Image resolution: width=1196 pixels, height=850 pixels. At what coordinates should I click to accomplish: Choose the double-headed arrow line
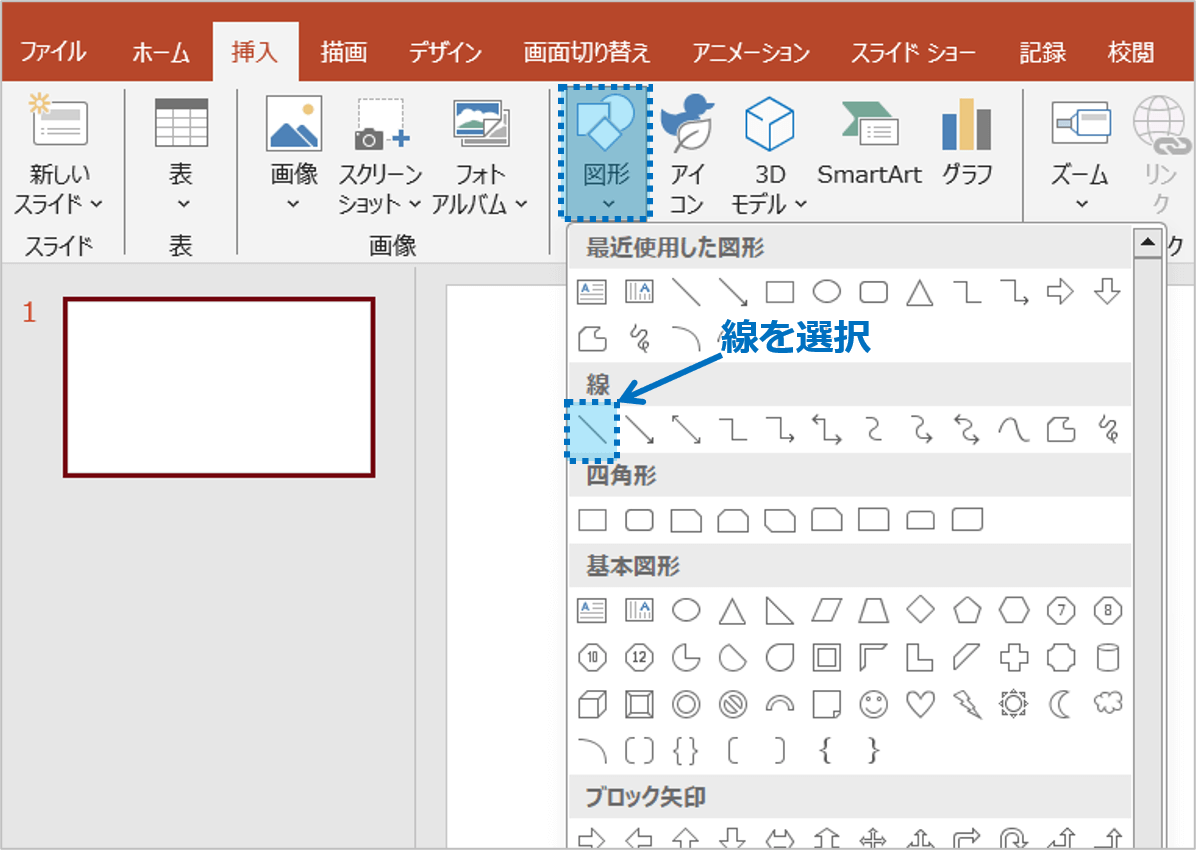point(686,430)
